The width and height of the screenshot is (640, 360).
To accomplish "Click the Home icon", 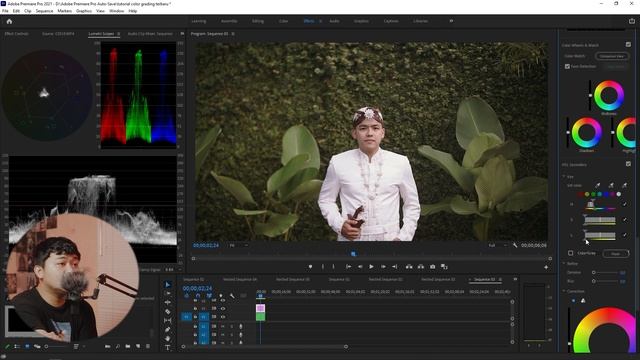I will [9, 21].
